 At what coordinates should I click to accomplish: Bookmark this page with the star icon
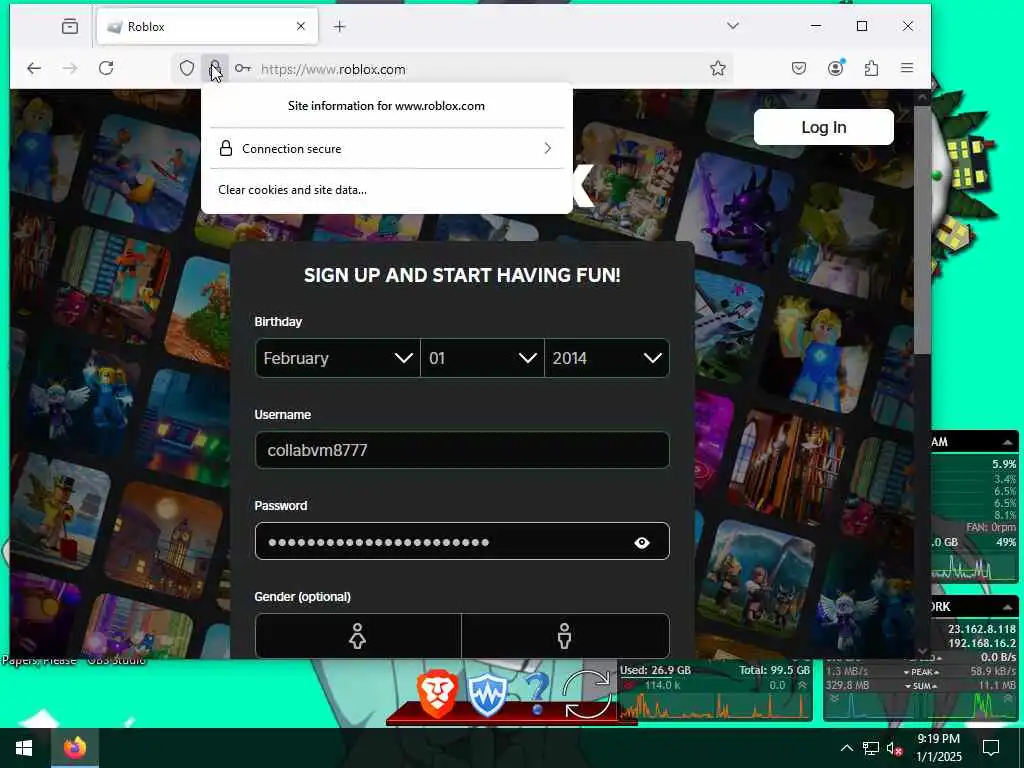click(718, 68)
